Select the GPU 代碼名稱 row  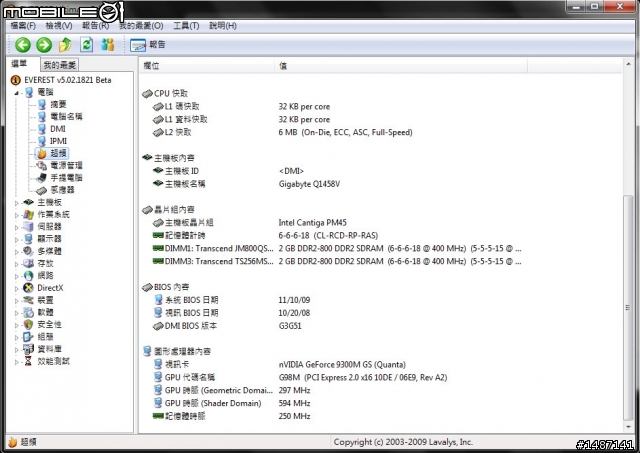(300, 378)
